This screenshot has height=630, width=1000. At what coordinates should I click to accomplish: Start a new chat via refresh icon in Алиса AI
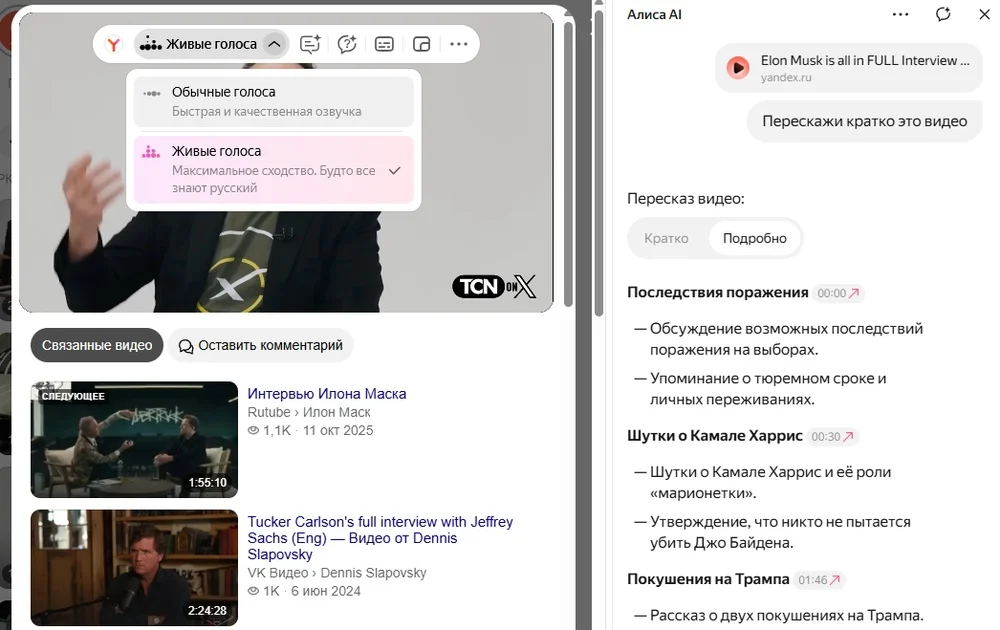click(x=943, y=14)
